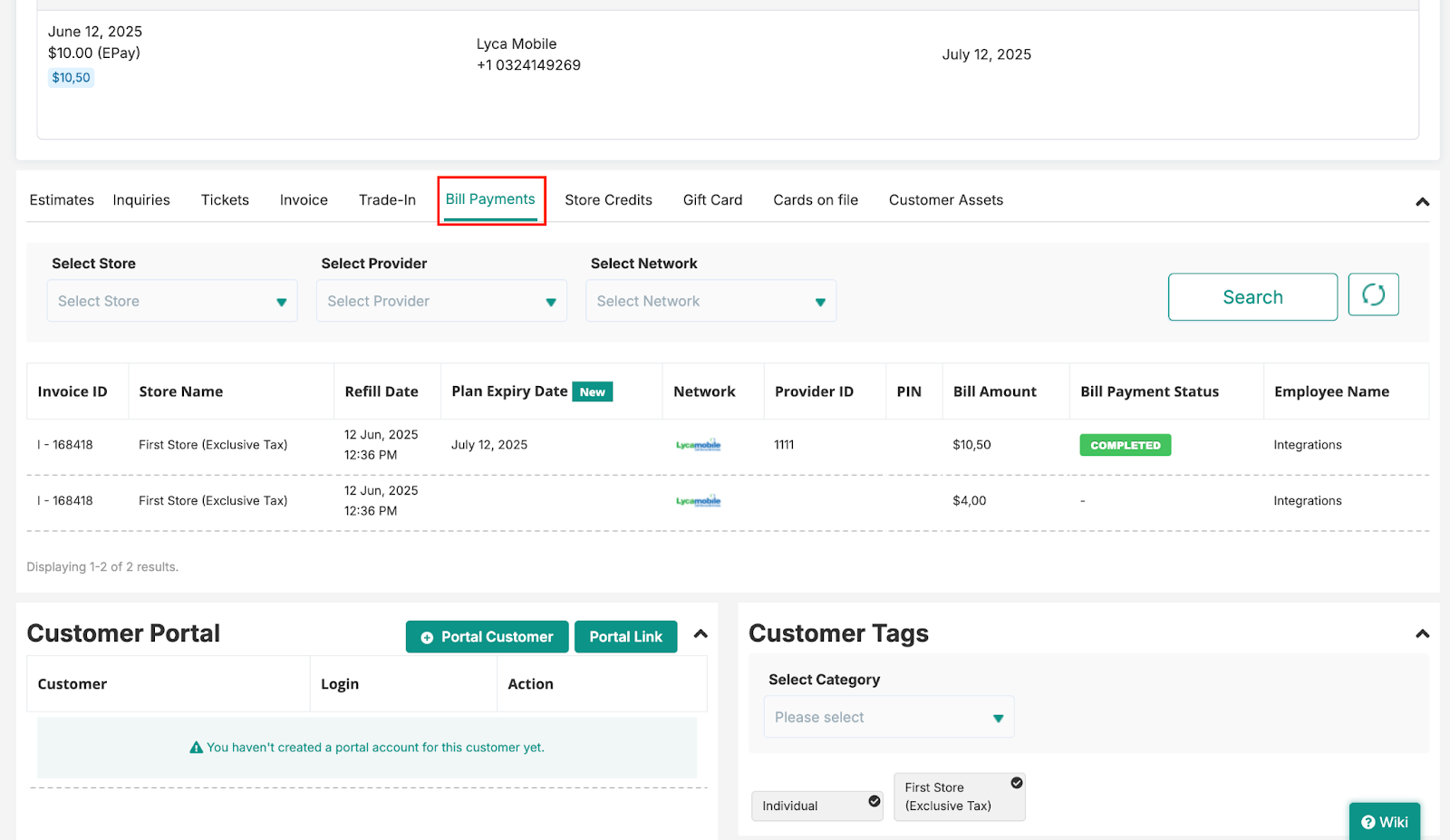Switch to the Trade-In tab

(387, 200)
